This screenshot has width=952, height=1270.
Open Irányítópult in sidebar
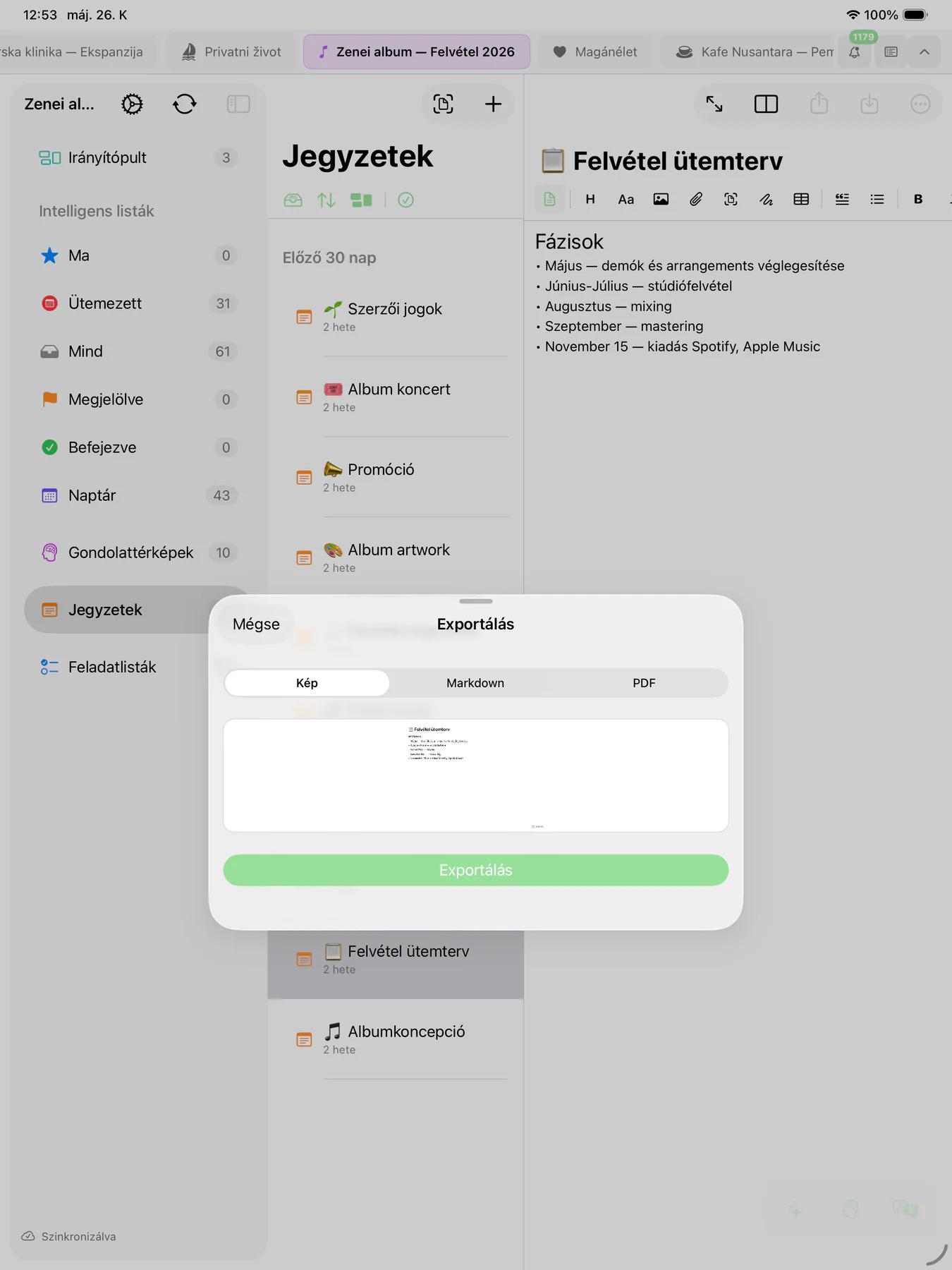coord(138,157)
